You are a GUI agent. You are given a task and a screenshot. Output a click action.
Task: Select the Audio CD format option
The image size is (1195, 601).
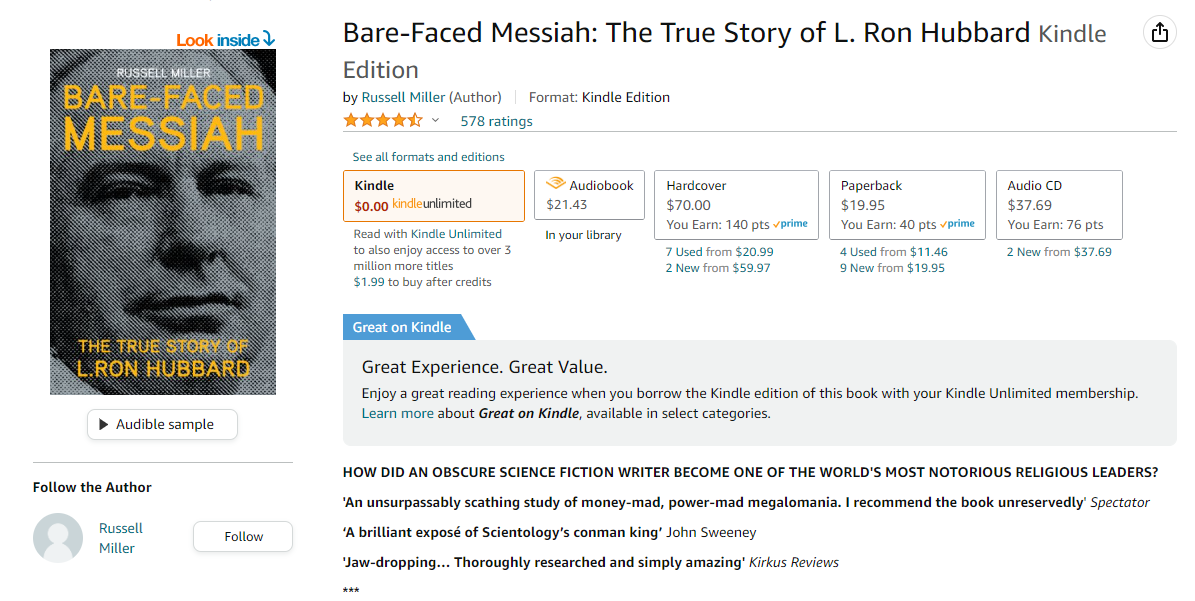coord(1059,205)
